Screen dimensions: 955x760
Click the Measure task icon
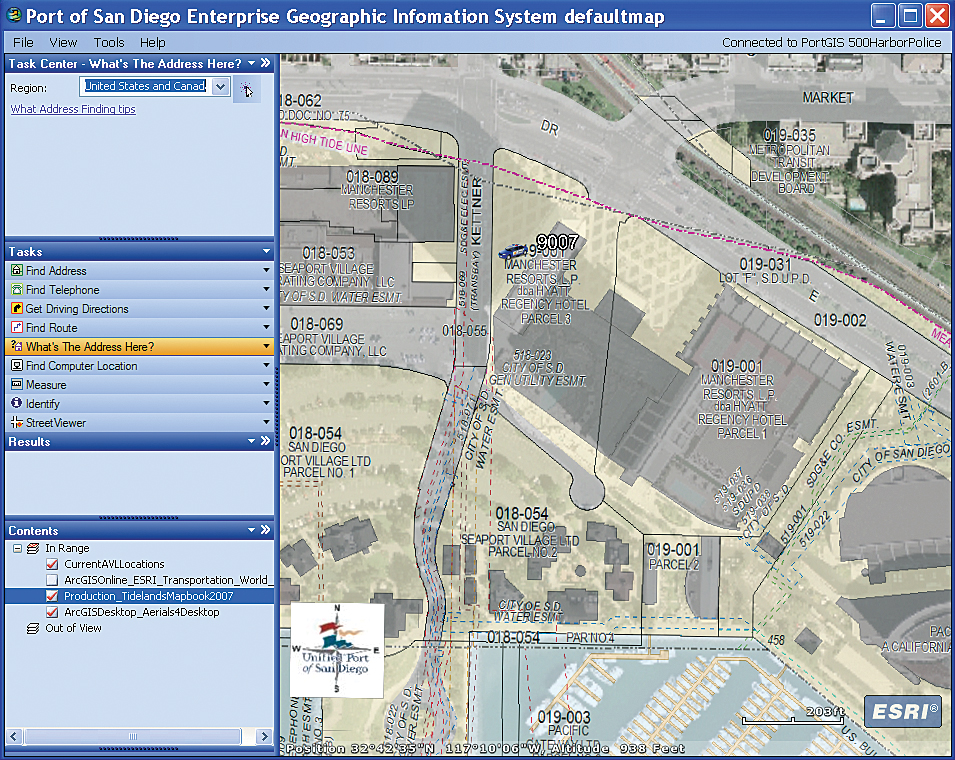16,384
